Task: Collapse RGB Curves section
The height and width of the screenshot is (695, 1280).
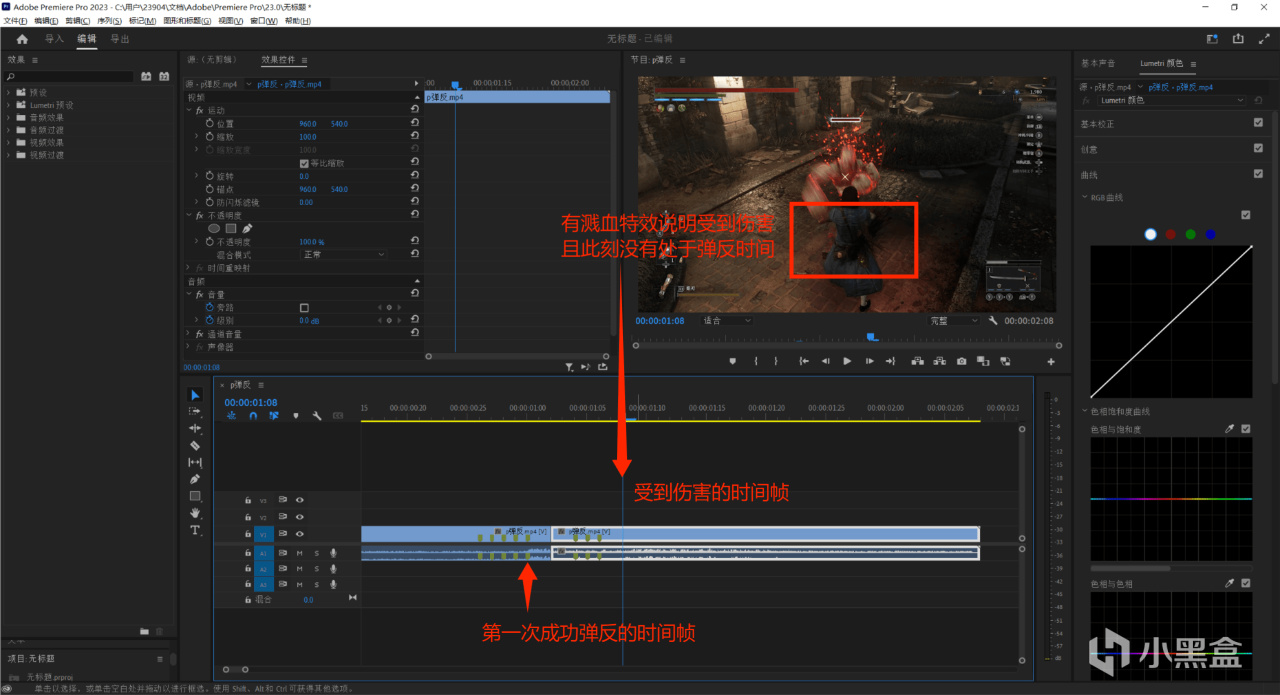Action: (x=1084, y=197)
